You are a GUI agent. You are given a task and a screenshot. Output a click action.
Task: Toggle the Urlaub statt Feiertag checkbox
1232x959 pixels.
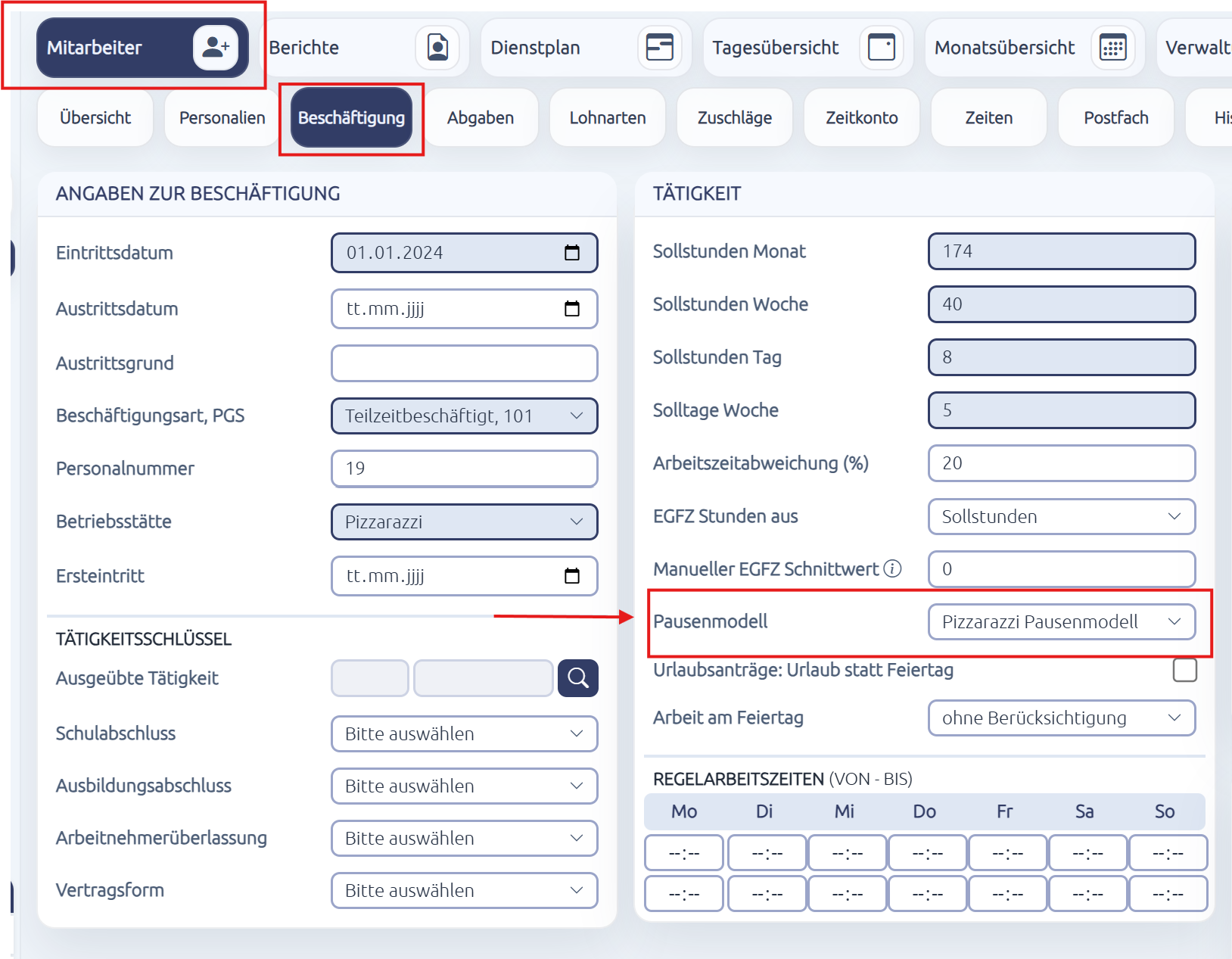[x=1184, y=670]
